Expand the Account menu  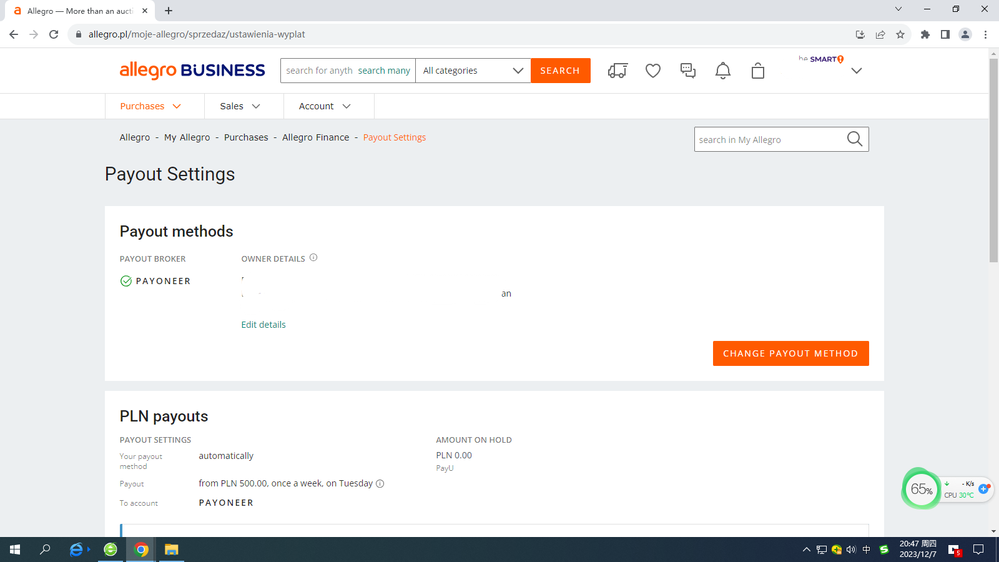(x=324, y=106)
